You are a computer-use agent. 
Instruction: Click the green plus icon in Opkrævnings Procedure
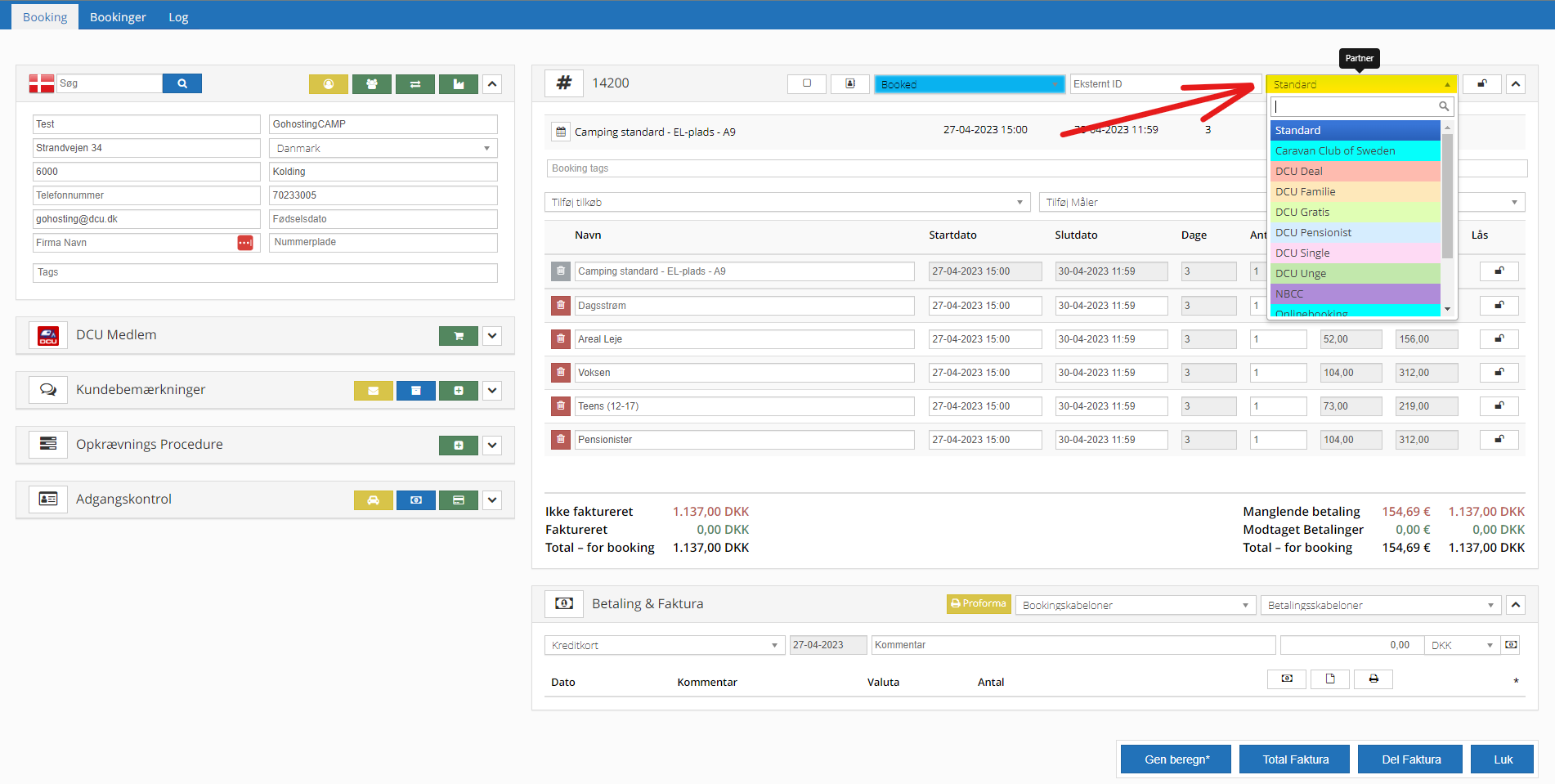[458, 446]
